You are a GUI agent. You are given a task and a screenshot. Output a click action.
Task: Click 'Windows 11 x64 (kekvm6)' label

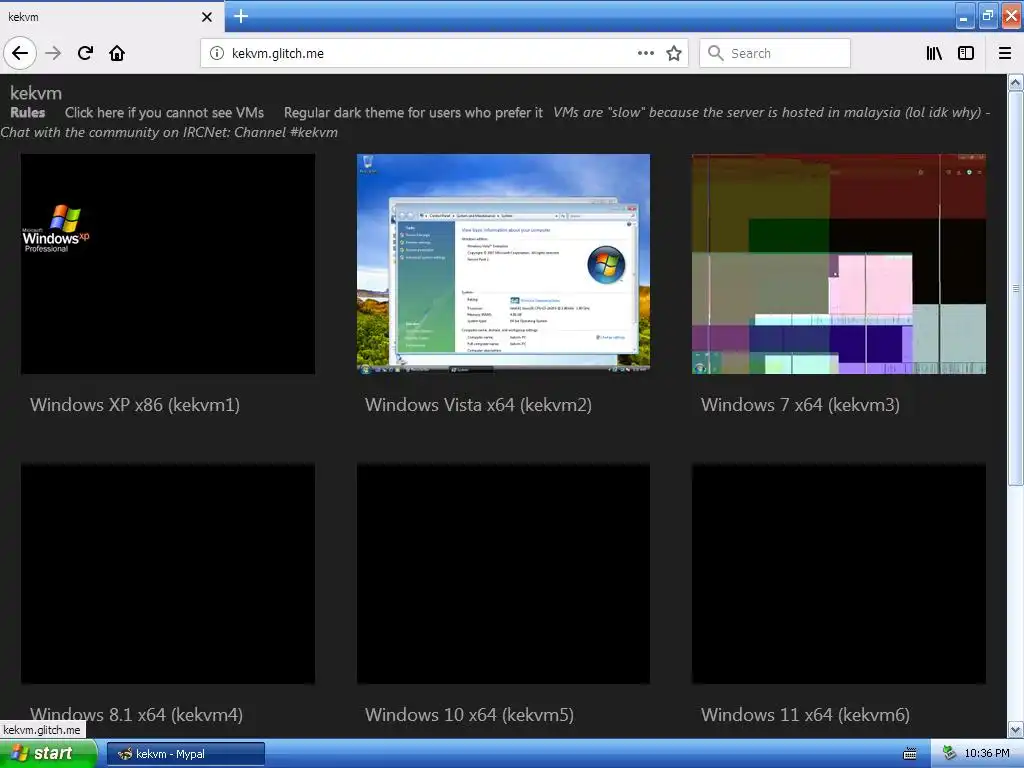tap(805, 714)
